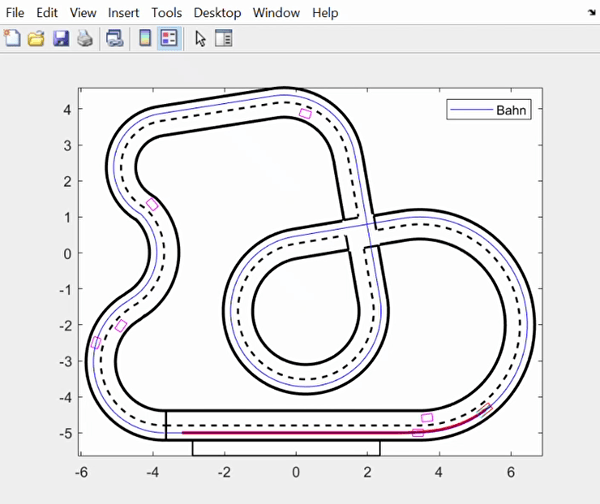This screenshot has height=504, width=600.
Task: Enable Edit Plot arrow mode
Action: (200, 39)
